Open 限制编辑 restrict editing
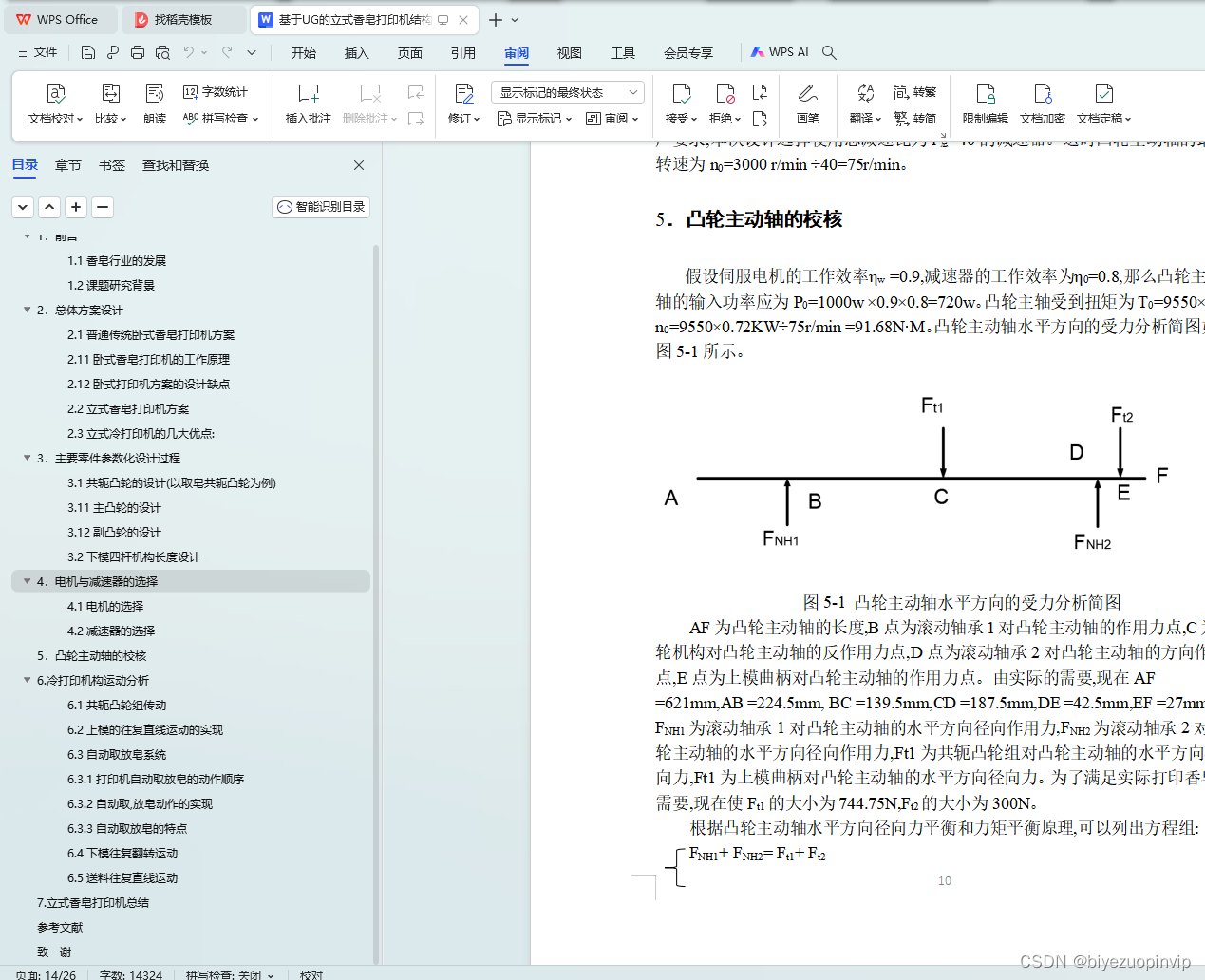The width and height of the screenshot is (1205, 980). [x=986, y=104]
